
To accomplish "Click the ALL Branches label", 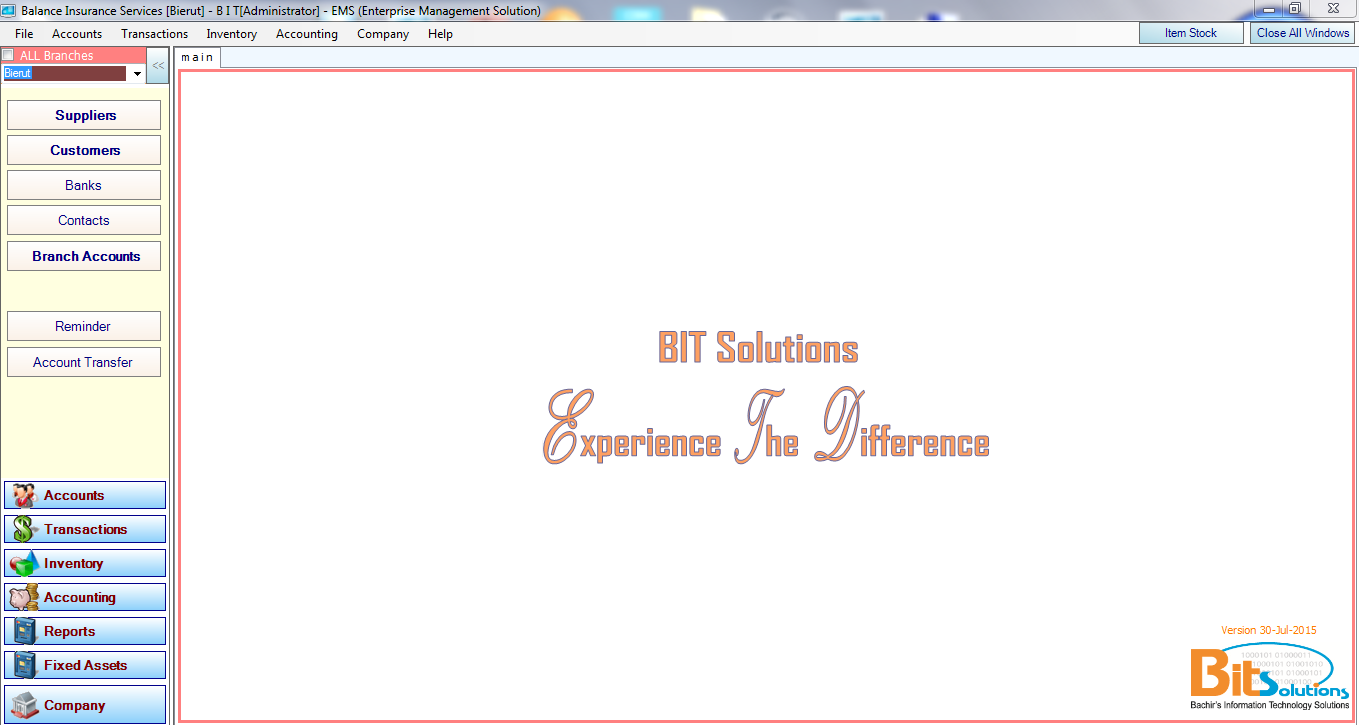I will pos(57,56).
